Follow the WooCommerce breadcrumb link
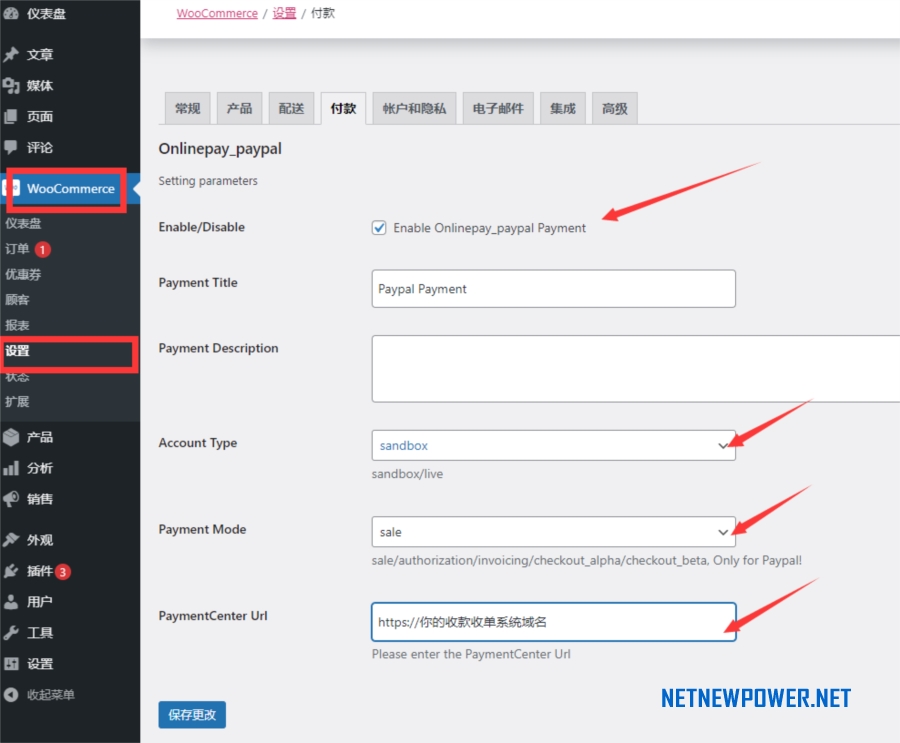This screenshot has height=743, width=900. click(x=217, y=13)
